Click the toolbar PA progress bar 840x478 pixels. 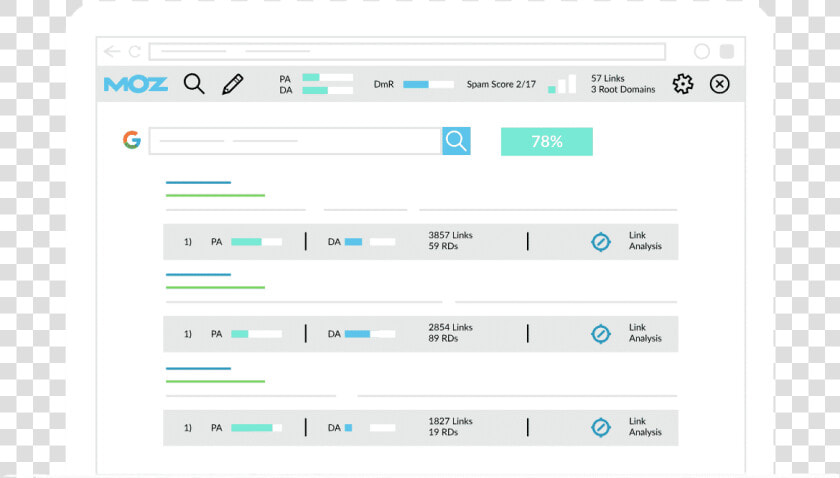[328, 78]
